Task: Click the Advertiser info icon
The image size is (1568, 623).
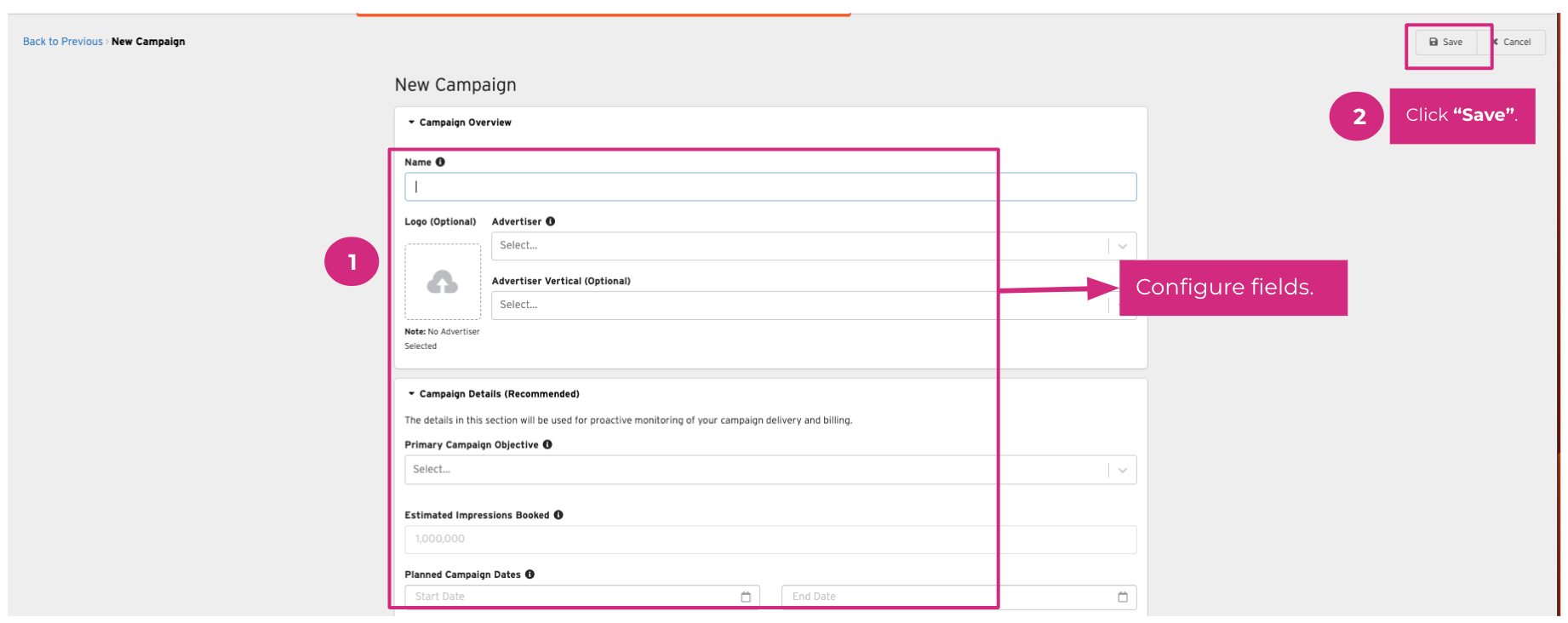Action: [x=550, y=221]
